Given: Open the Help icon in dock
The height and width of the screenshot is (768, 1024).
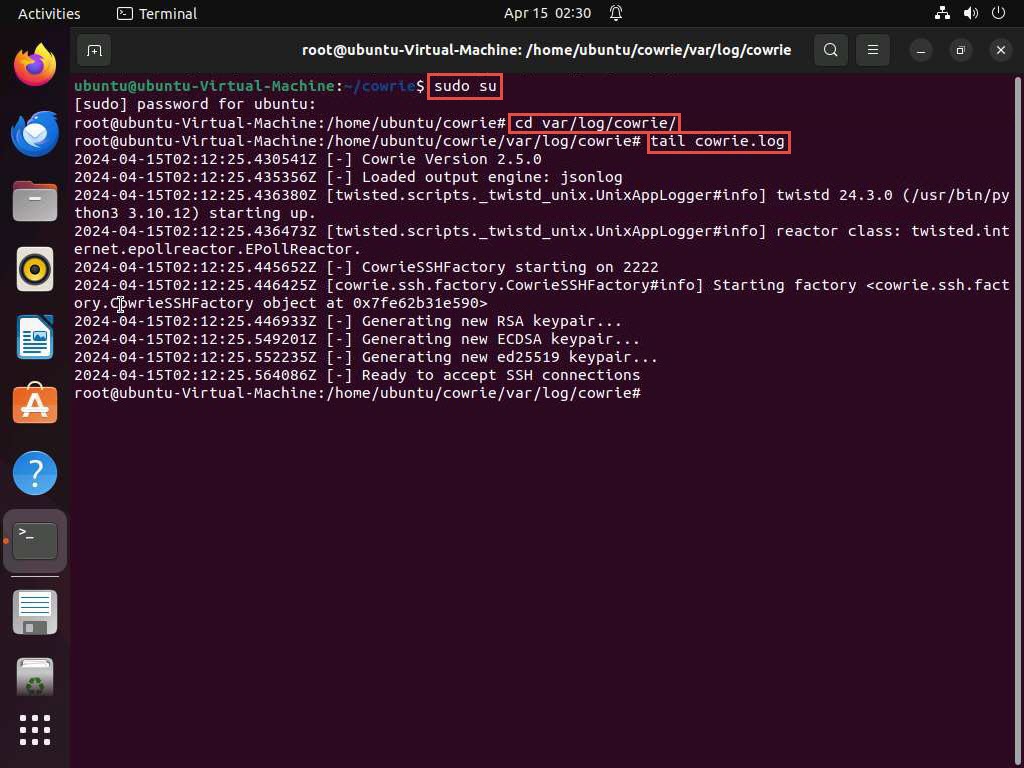Looking at the screenshot, I should [x=35, y=473].
